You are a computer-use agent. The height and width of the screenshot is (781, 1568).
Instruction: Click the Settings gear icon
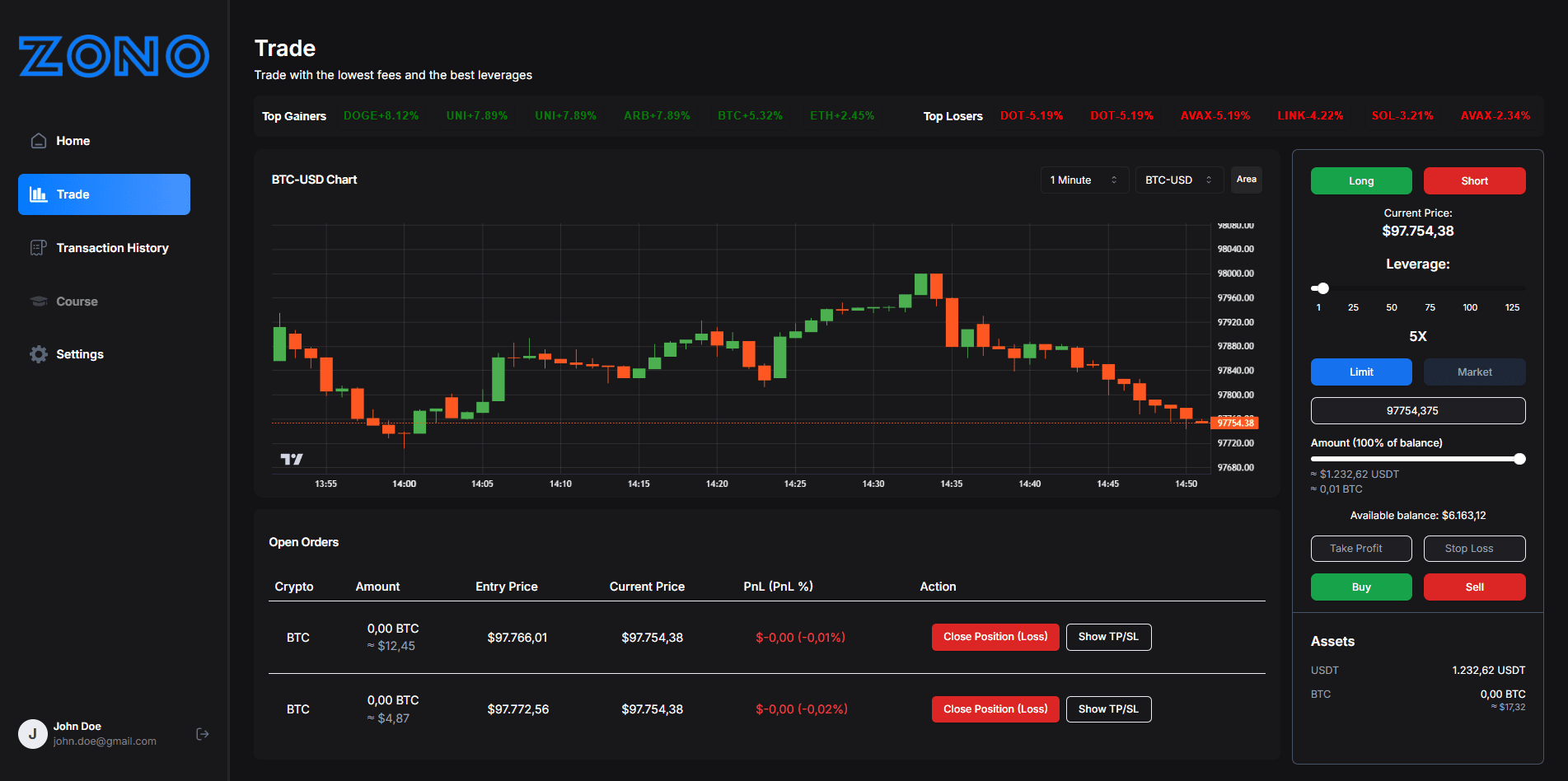(39, 354)
